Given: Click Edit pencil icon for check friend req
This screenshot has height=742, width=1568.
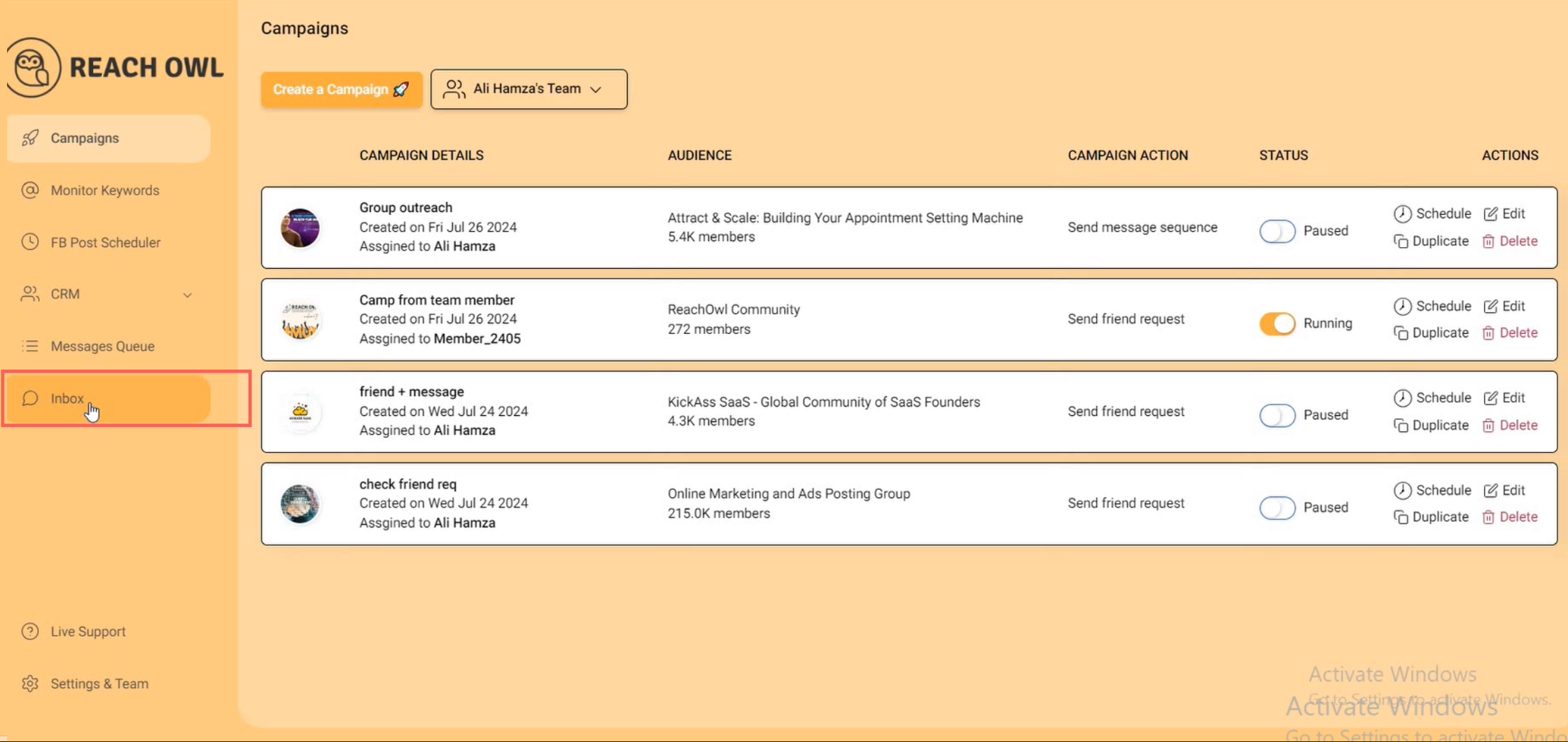Looking at the screenshot, I should [1491, 490].
